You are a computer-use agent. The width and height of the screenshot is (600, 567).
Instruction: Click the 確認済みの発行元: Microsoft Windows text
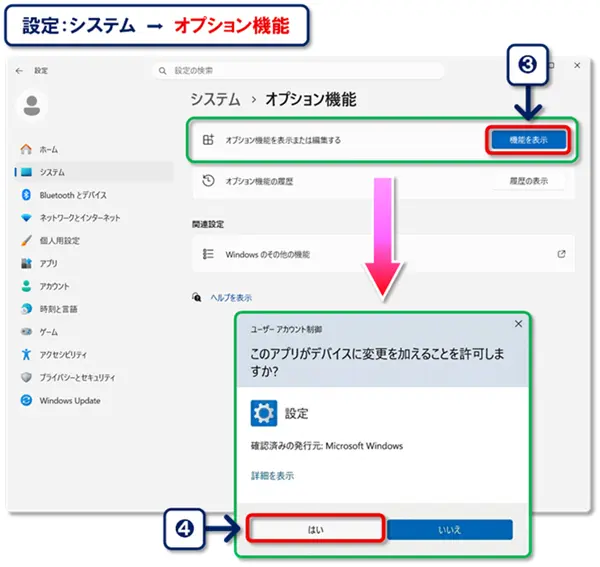click(327, 446)
